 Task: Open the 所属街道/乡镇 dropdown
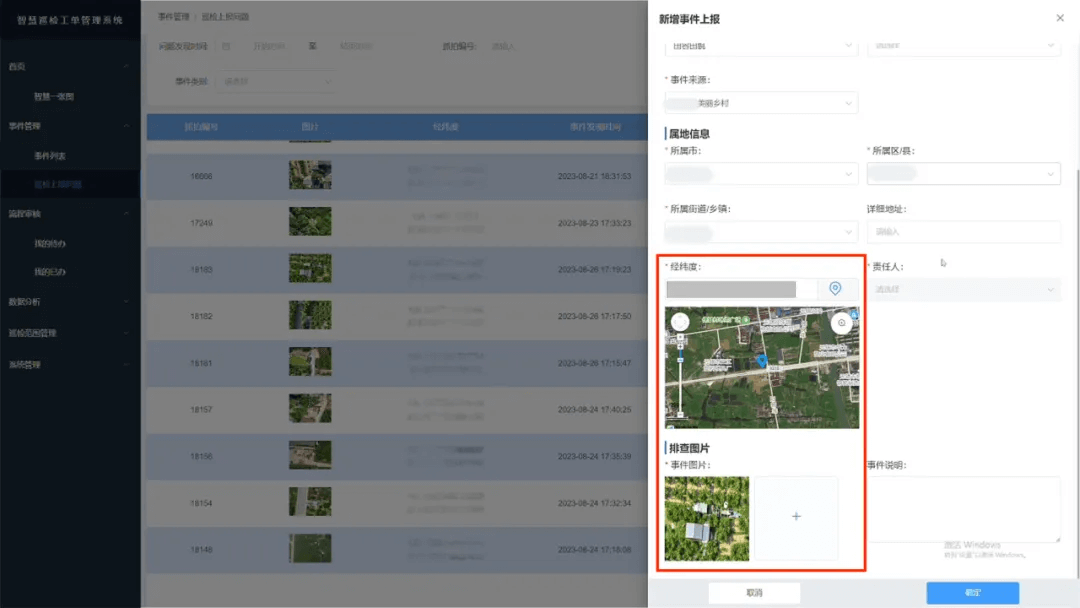coord(761,232)
